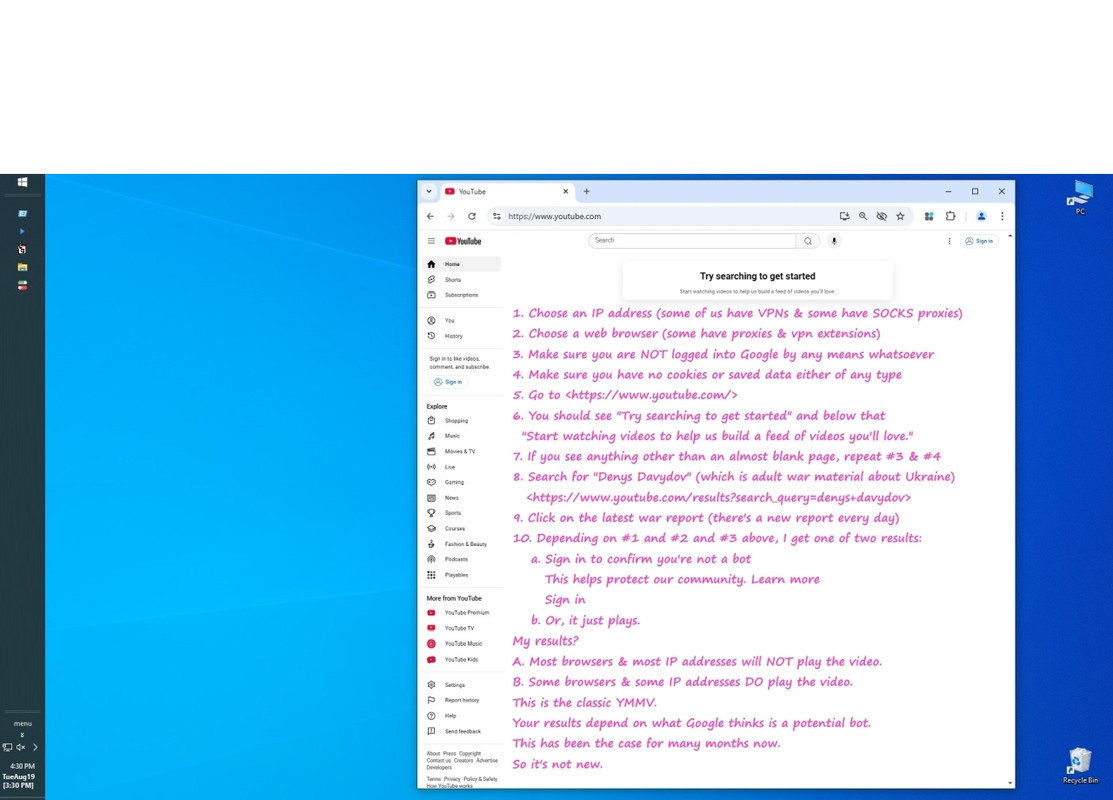This screenshot has height=800, width=1113.
Task: Open YouTube Kids
Action: [461, 659]
